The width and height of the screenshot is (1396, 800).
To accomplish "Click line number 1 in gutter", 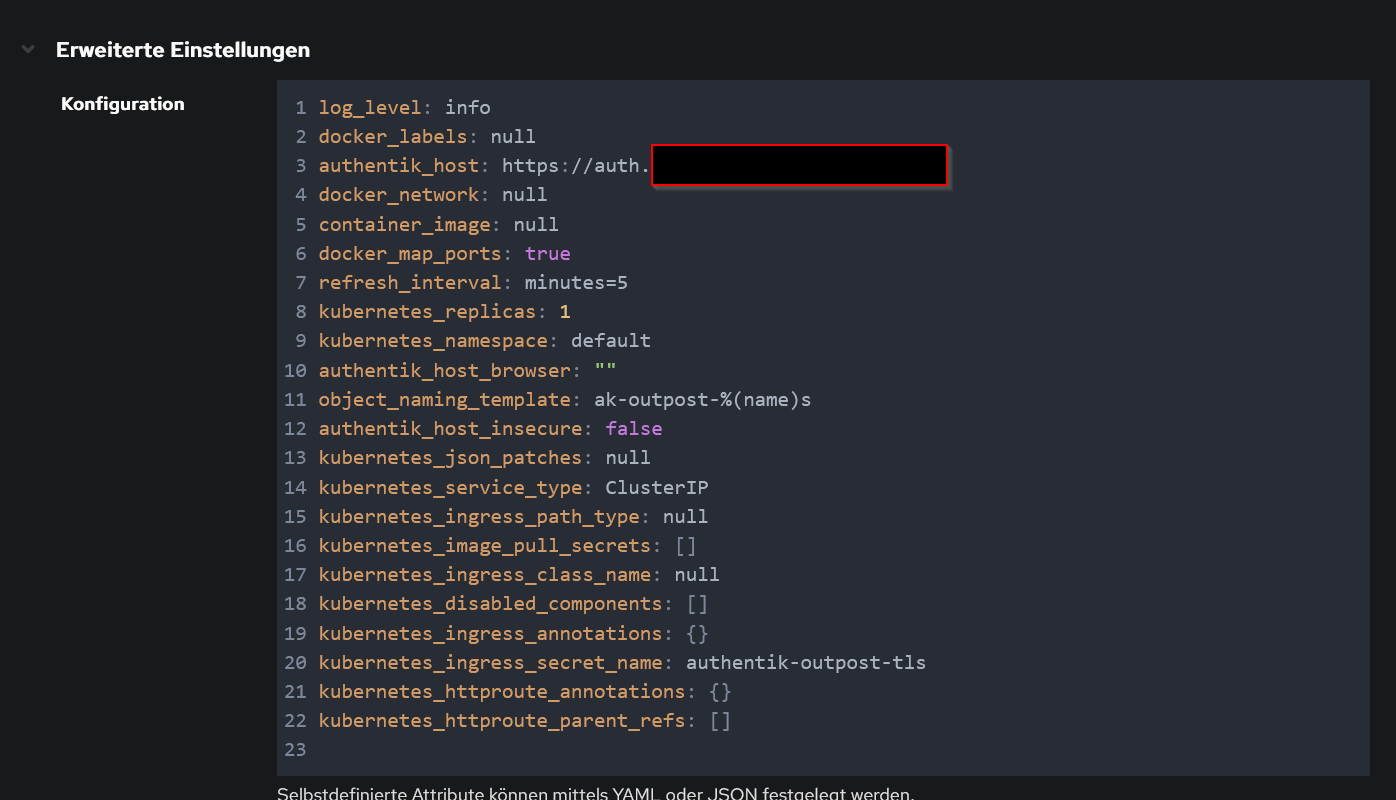I will (x=300, y=107).
